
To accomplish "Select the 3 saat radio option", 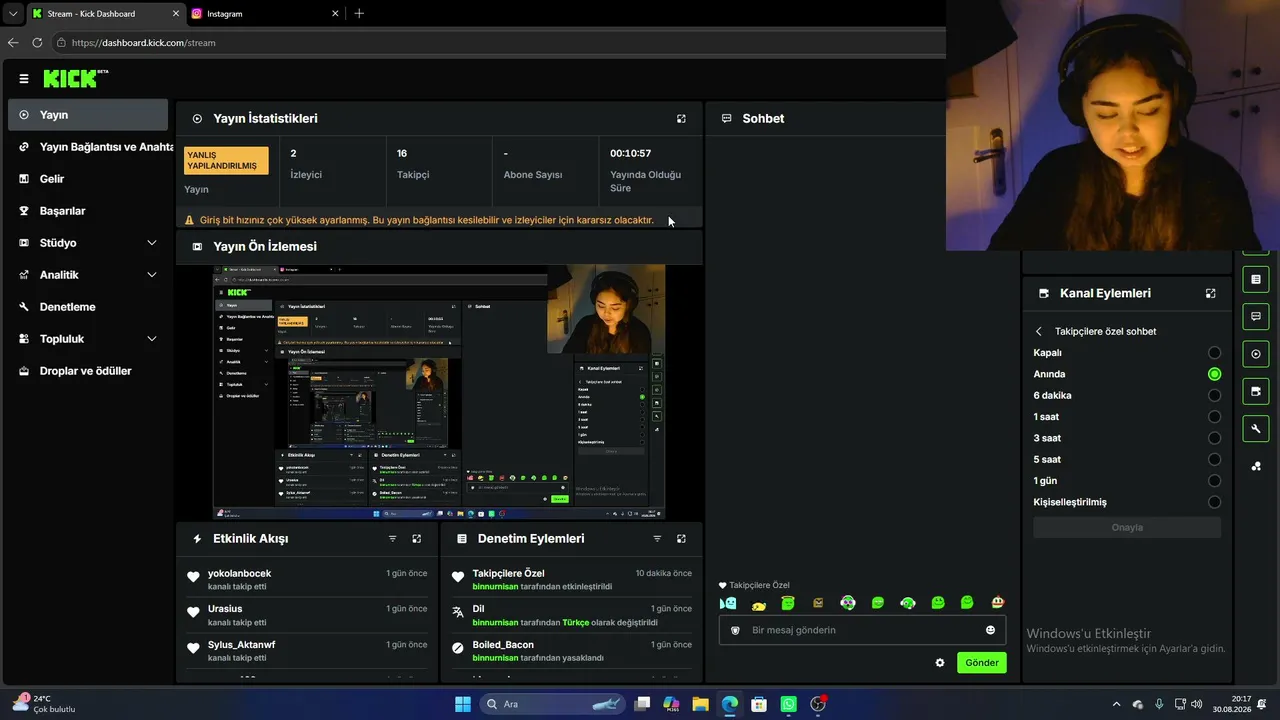I will tap(1214, 438).
